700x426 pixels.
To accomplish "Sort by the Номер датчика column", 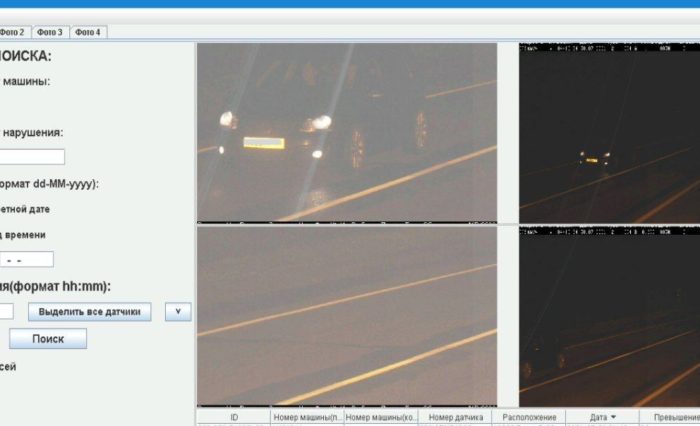I will coord(455,417).
